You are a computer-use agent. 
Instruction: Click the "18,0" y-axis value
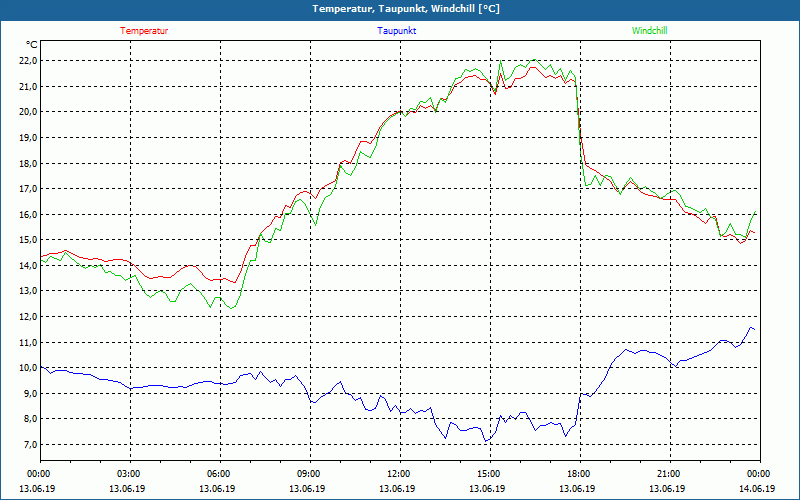point(29,163)
